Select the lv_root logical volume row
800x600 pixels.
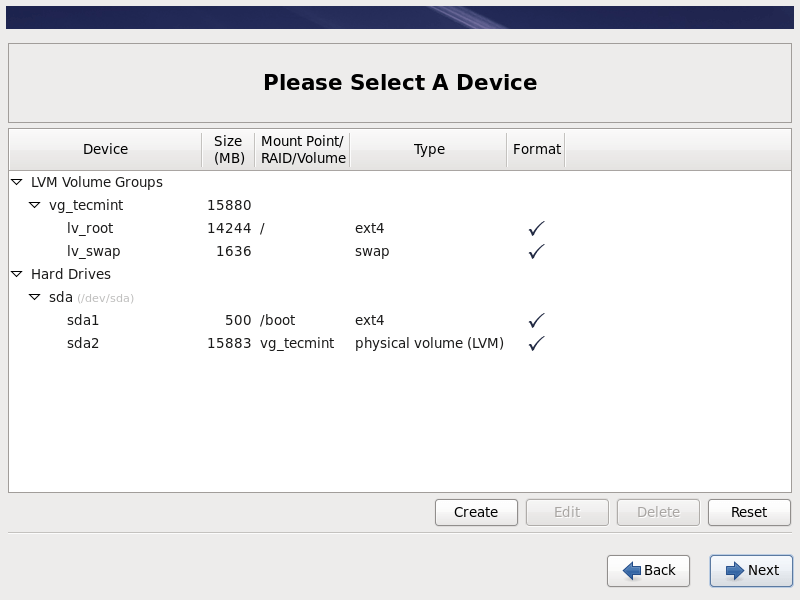(90, 228)
